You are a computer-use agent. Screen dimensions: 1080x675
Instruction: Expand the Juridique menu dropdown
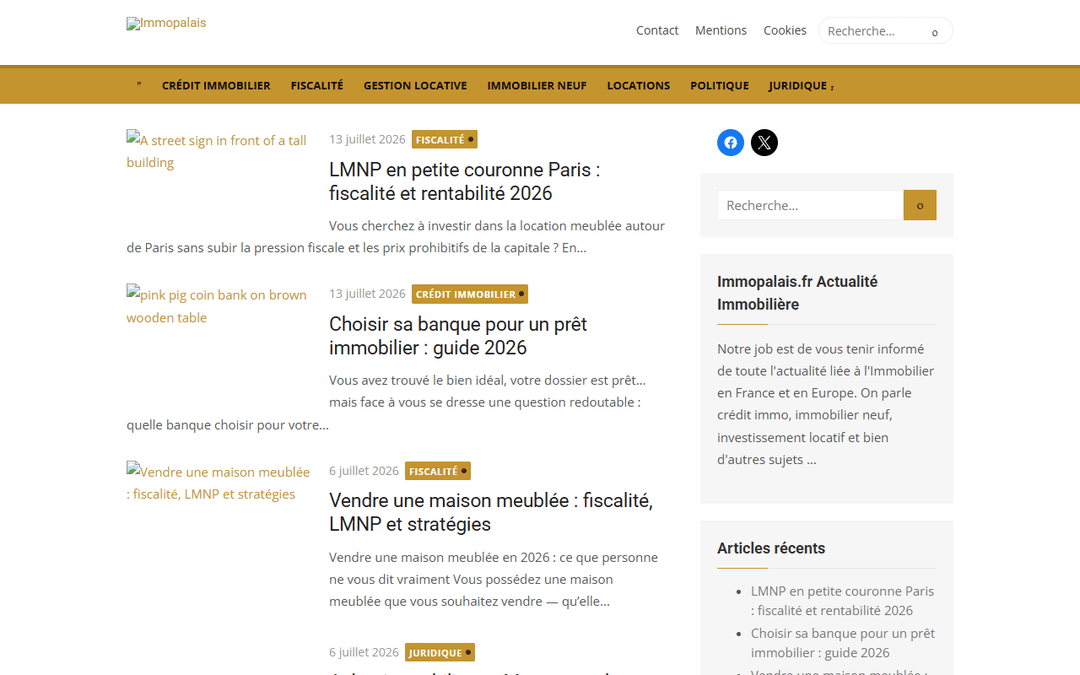[x=801, y=85]
